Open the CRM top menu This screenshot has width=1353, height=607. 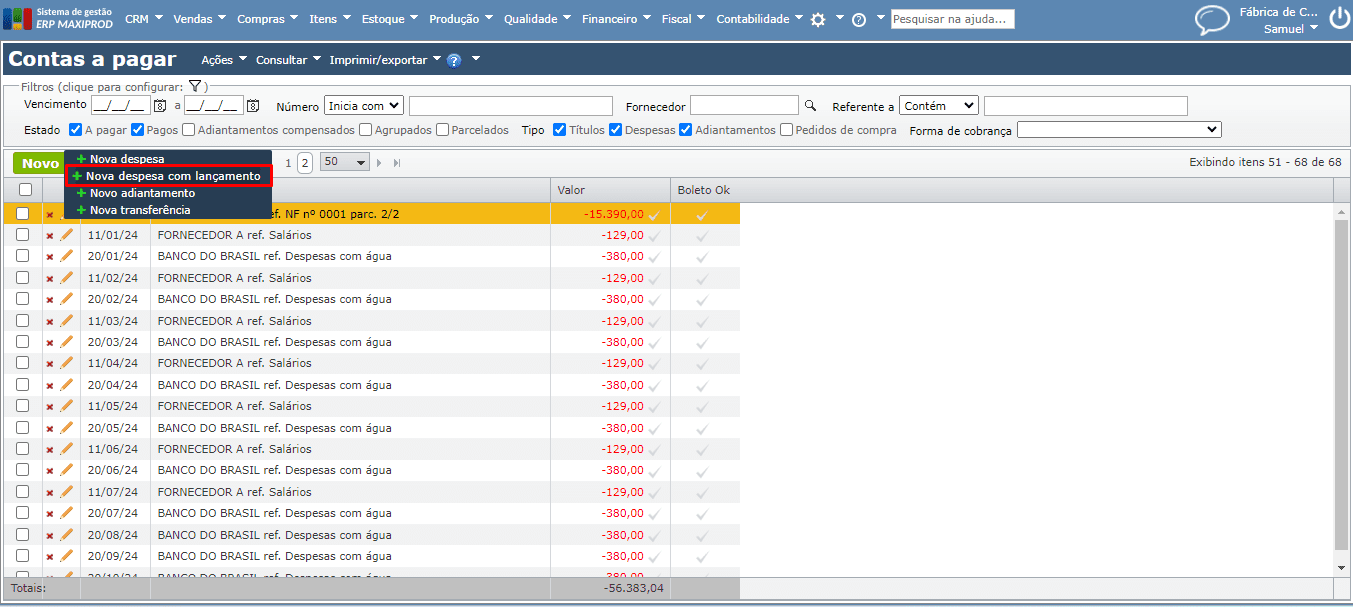(143, 19)
